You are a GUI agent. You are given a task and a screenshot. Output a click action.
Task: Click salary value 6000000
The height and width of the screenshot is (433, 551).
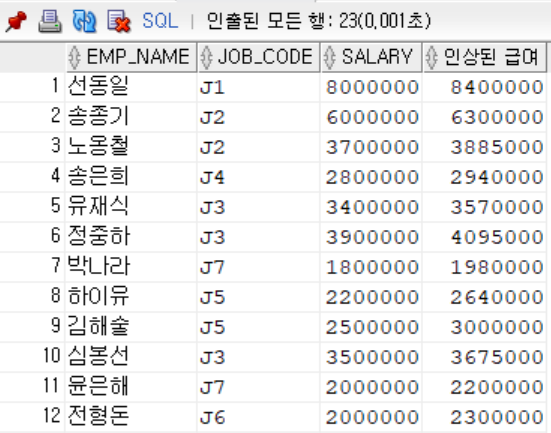372,117
